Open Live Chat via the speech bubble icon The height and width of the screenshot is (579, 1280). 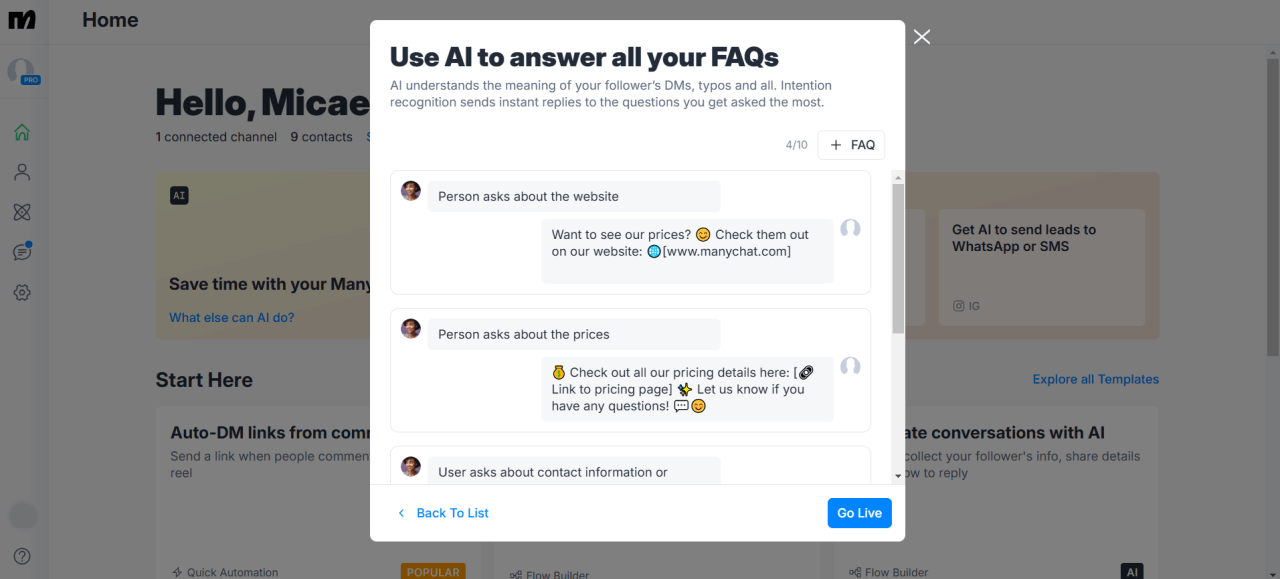point(22,251)
